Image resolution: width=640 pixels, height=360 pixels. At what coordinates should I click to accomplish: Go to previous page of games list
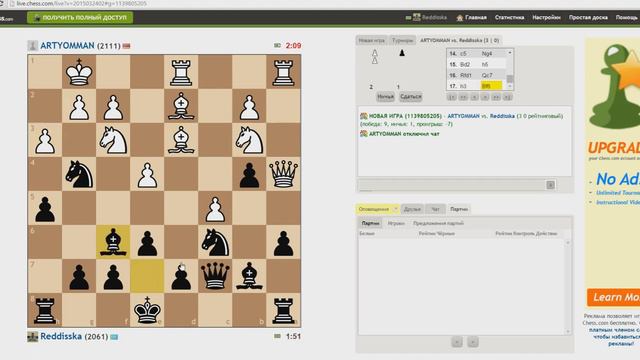coord(457,342)
